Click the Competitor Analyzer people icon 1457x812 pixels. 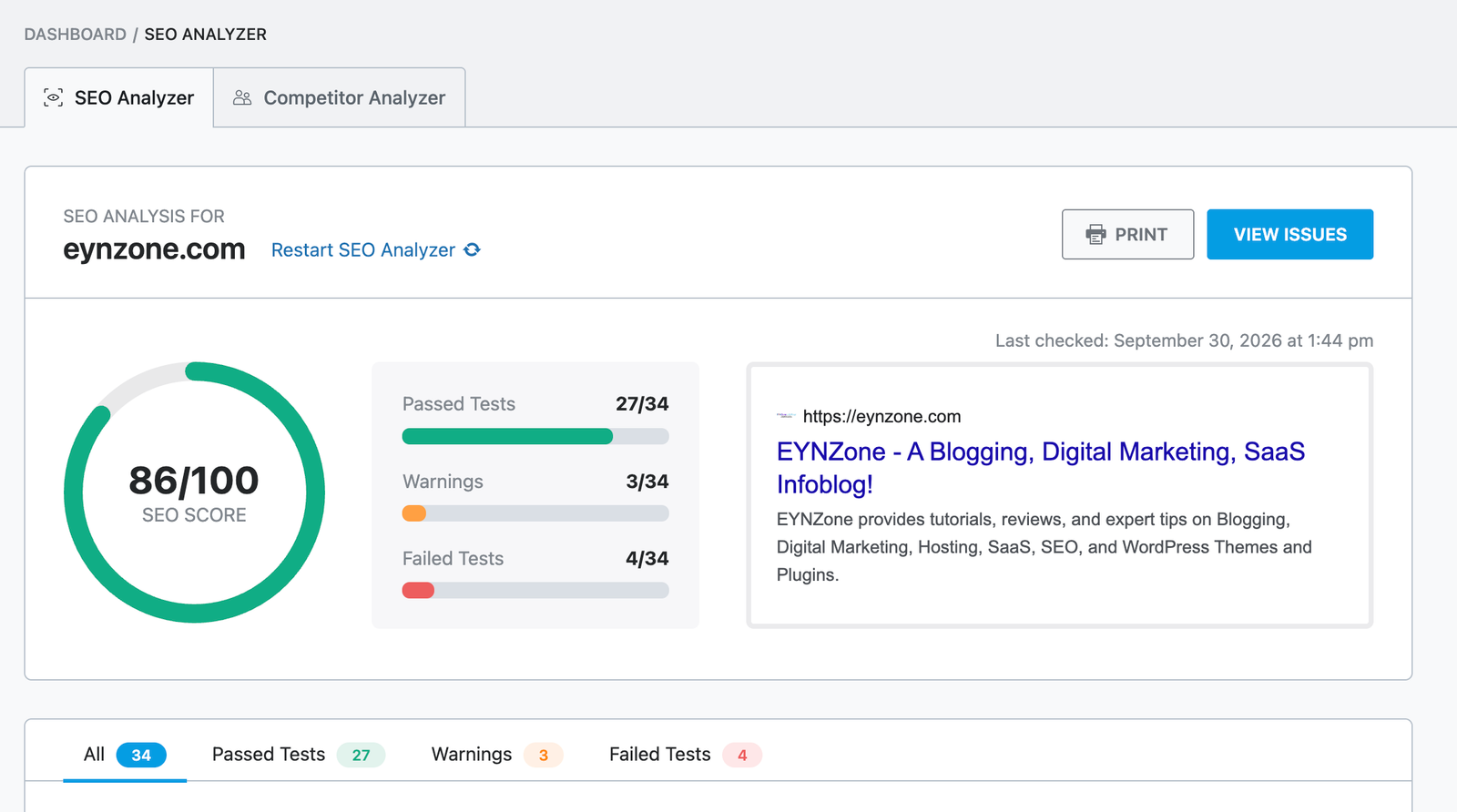(242, 97)
